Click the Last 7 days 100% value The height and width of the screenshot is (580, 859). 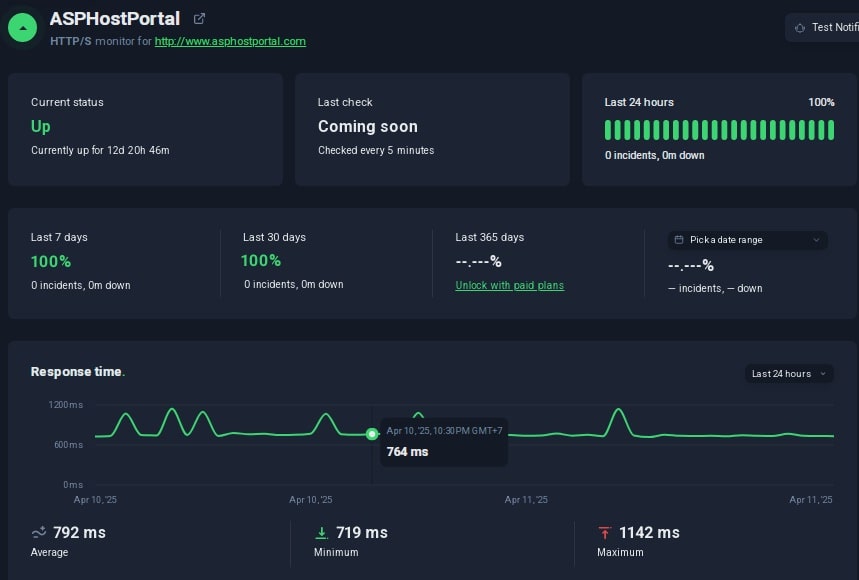tap(51, 262)
